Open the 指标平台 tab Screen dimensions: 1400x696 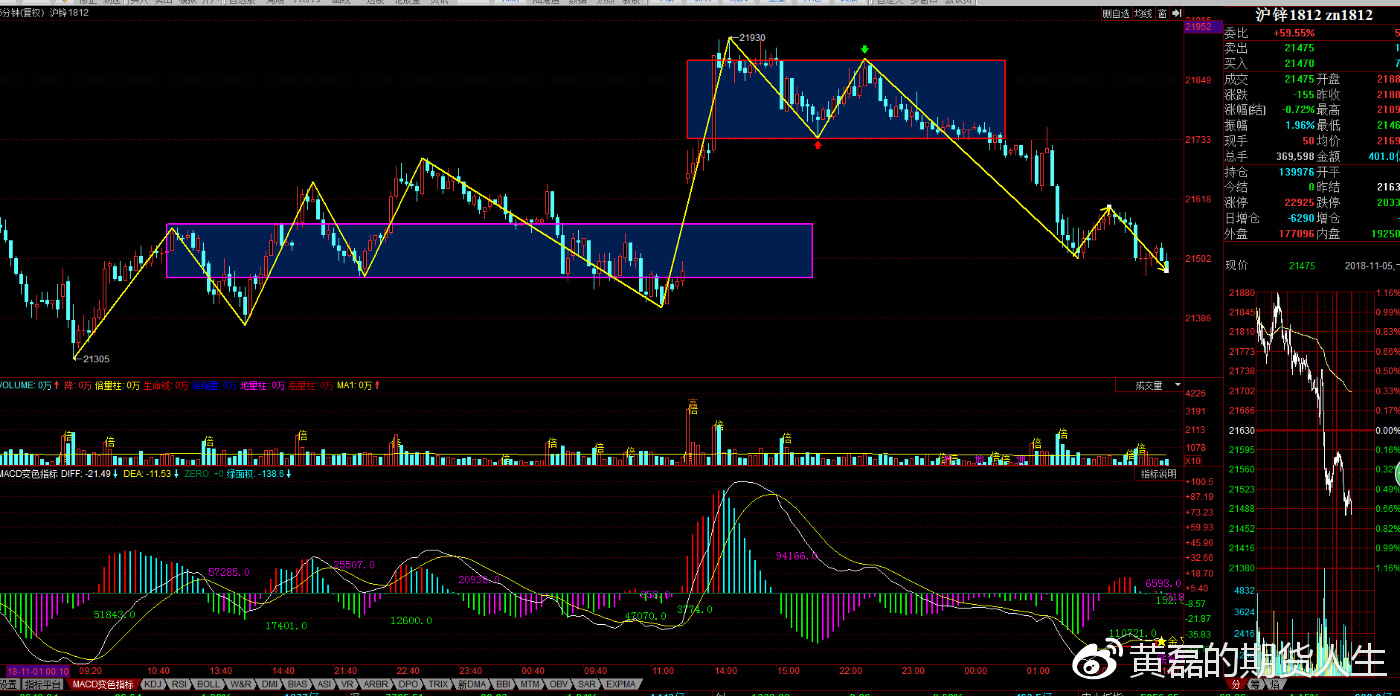[45, 684]
